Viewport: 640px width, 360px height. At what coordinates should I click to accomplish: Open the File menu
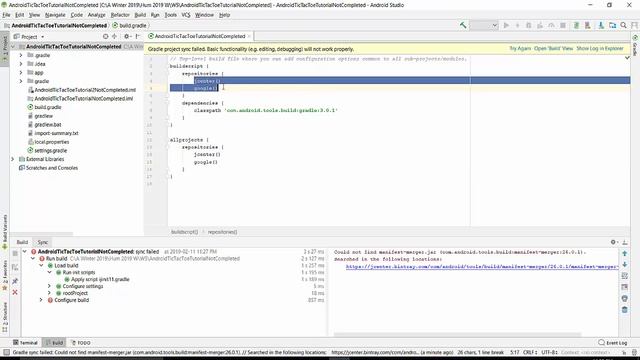click(6, 15)
